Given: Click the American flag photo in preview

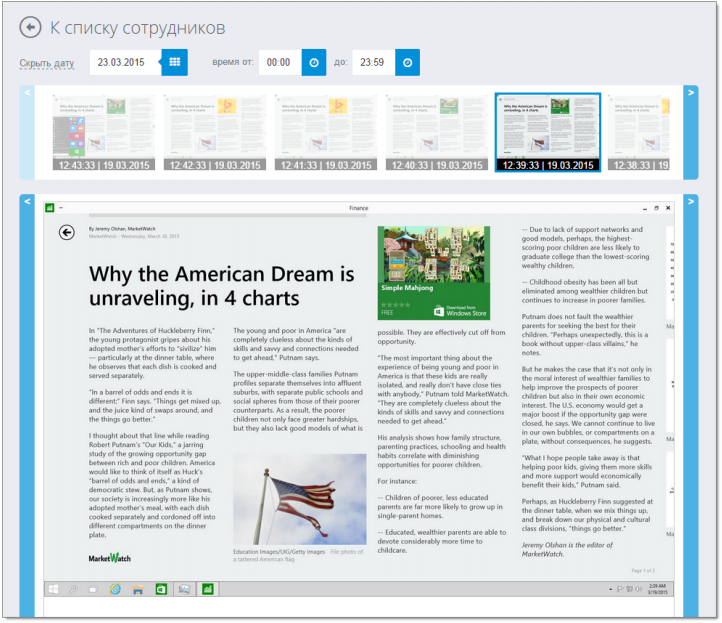Looking at the screenshot, I should click(x=300, y=500).
